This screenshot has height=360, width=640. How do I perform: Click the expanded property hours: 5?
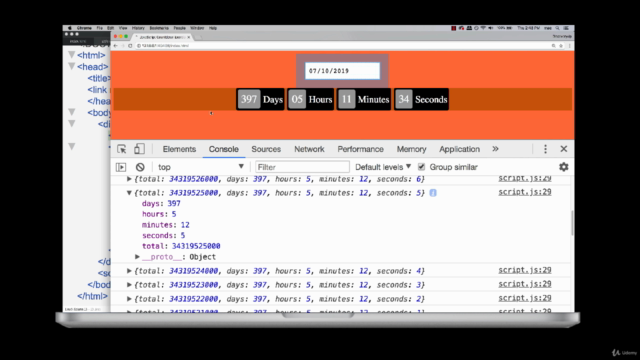pos(159,214)
